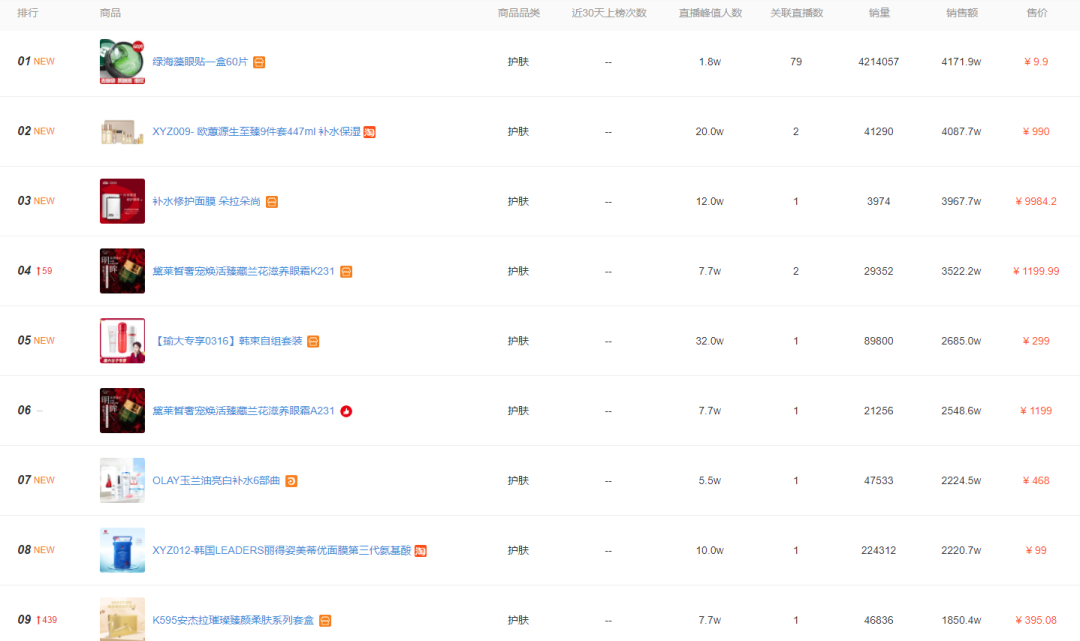Click the rank change ↑59 indicator
This screenshot has width=1080, height=641.
[44, 271]
